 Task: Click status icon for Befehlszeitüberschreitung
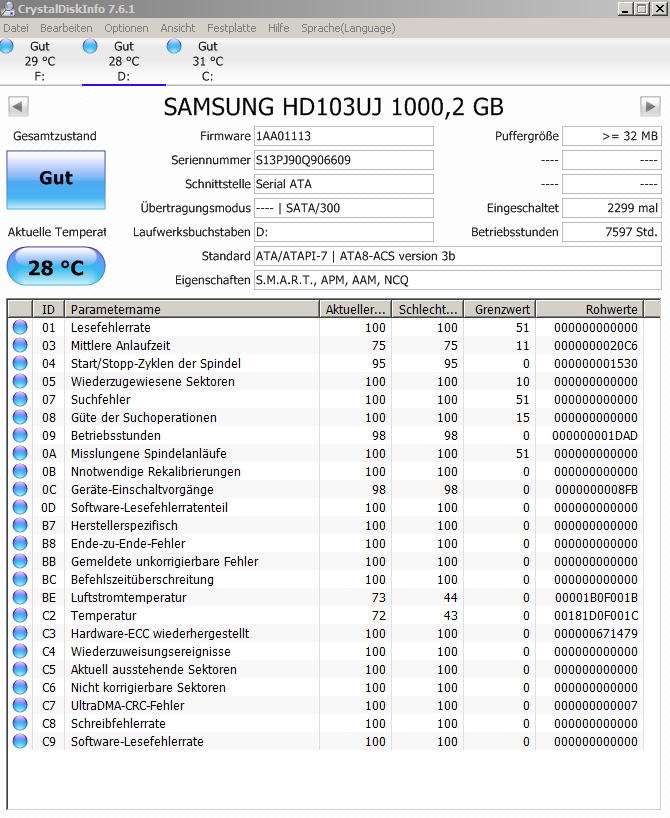coord(20,580)
